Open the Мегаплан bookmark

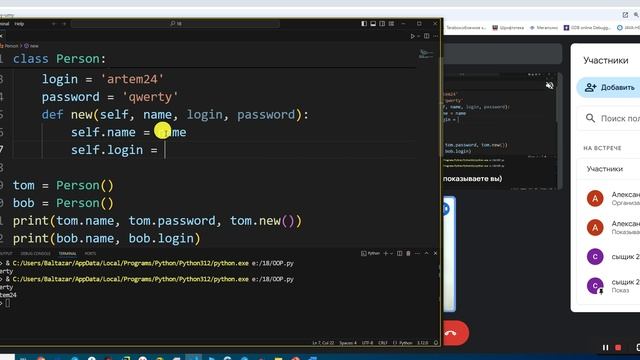[x=544, y=28]
